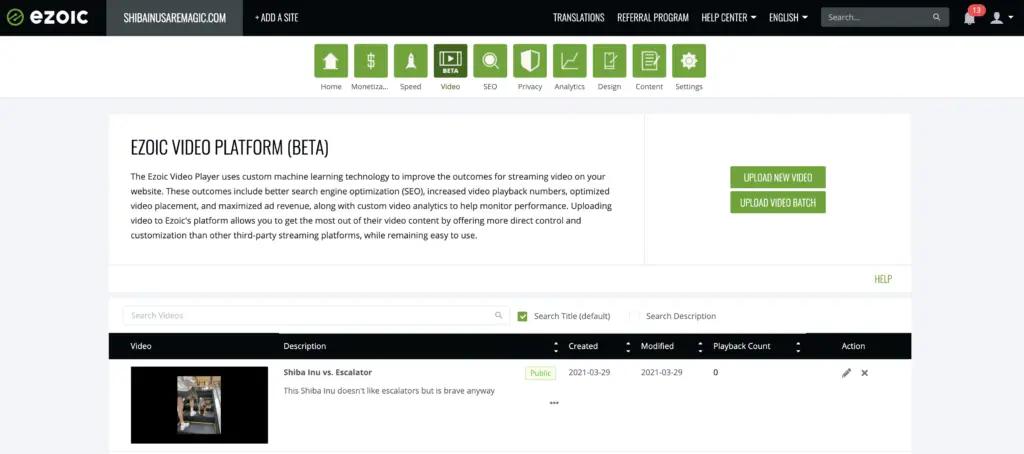This screenshot has height=454, width=1024.
Task: Open the Settings gear icon
Action: coord(689,61)
